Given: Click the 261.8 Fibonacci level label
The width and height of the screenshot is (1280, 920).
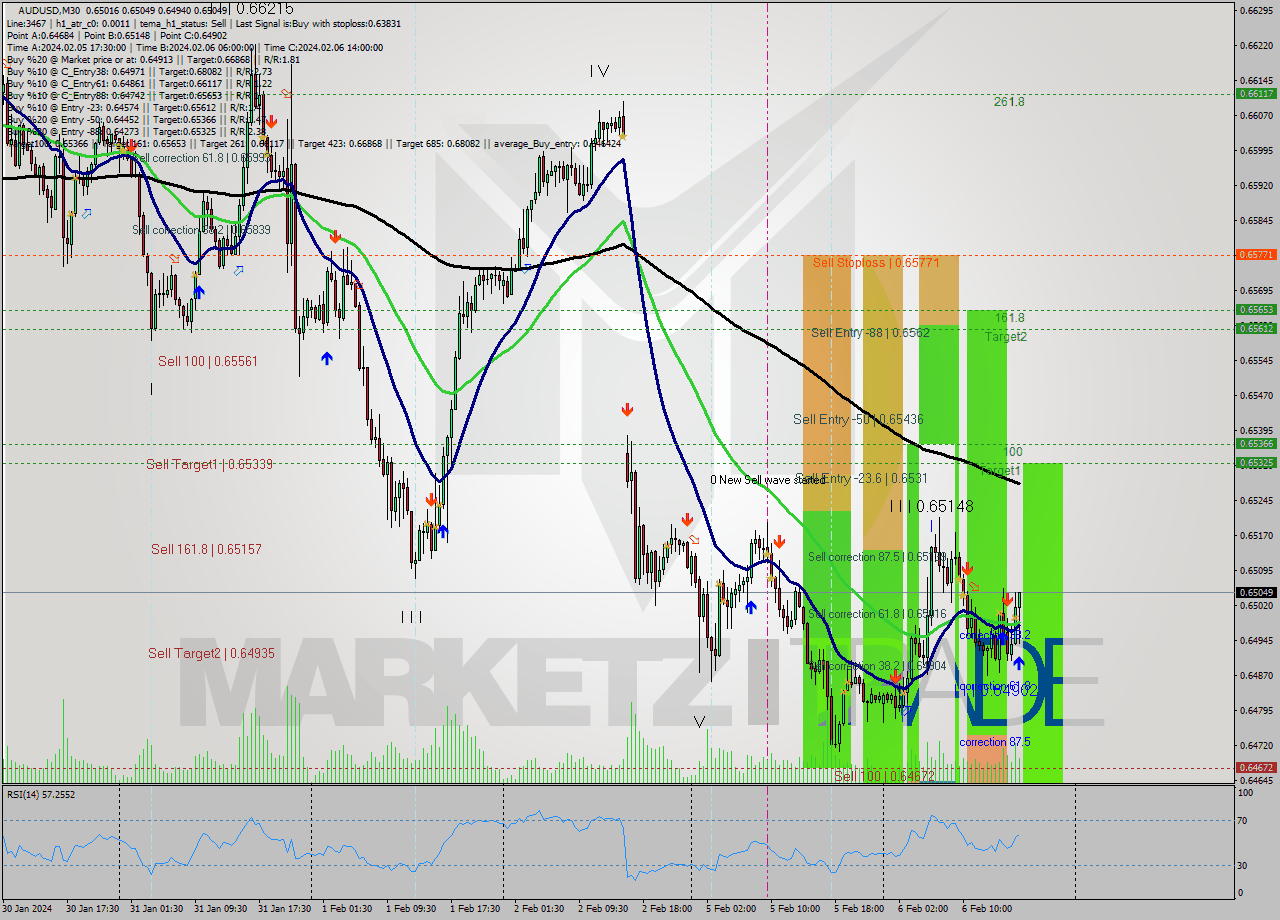Looking at the screenshot, I should (1009, 102).
